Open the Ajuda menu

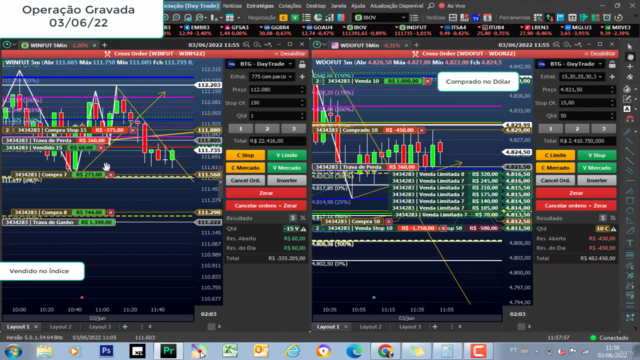[358, 6]
